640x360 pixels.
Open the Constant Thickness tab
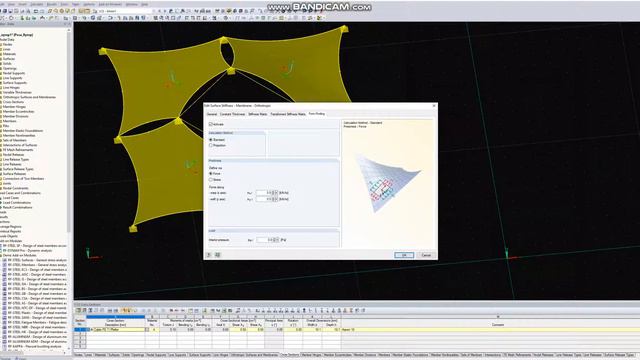click(233, 114)
